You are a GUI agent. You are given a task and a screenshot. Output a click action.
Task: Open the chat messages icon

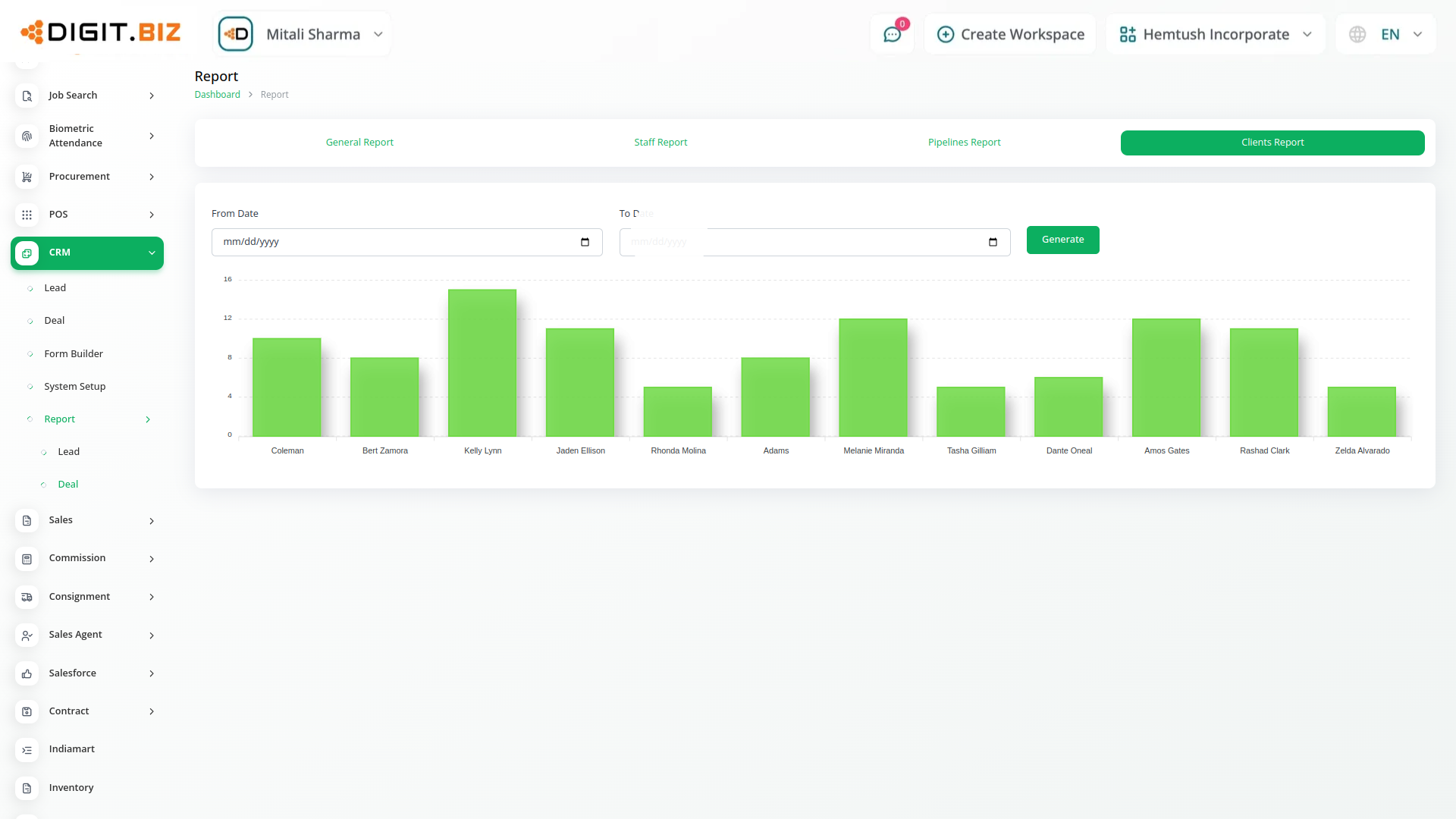[x=892, y=35]
